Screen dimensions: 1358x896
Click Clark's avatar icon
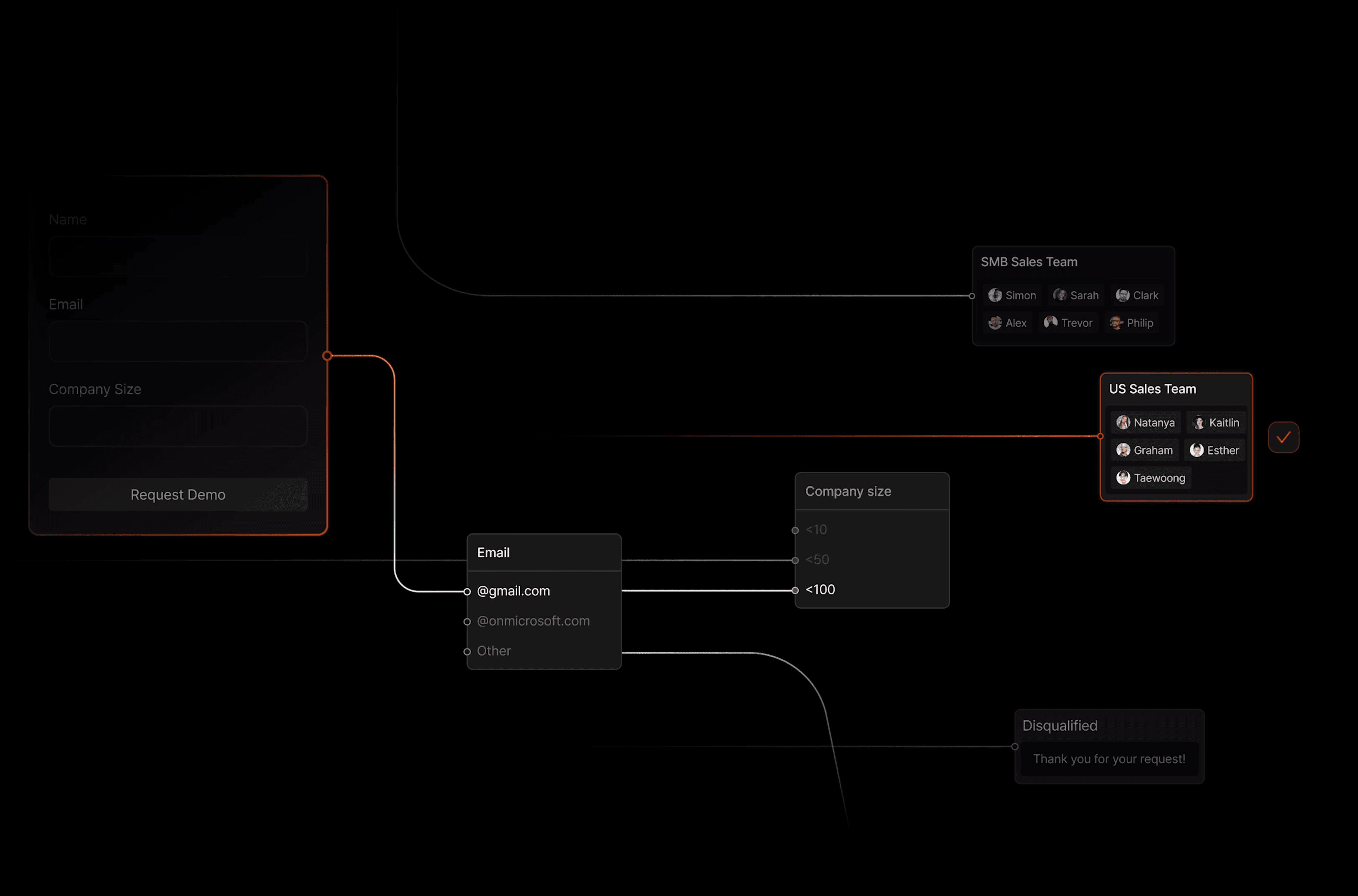[1123, 296]
